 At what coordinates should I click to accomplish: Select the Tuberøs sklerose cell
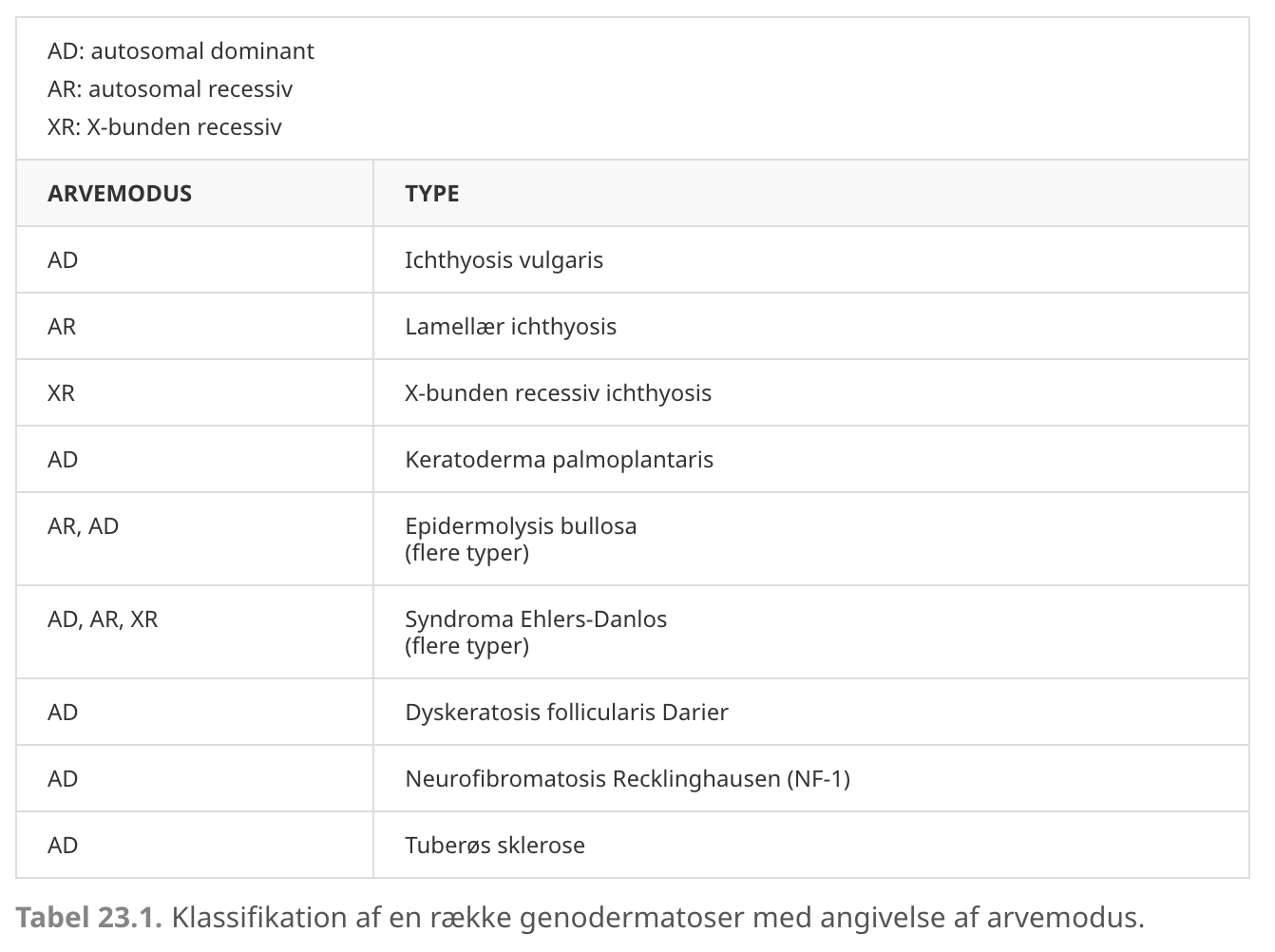[811, 845]
